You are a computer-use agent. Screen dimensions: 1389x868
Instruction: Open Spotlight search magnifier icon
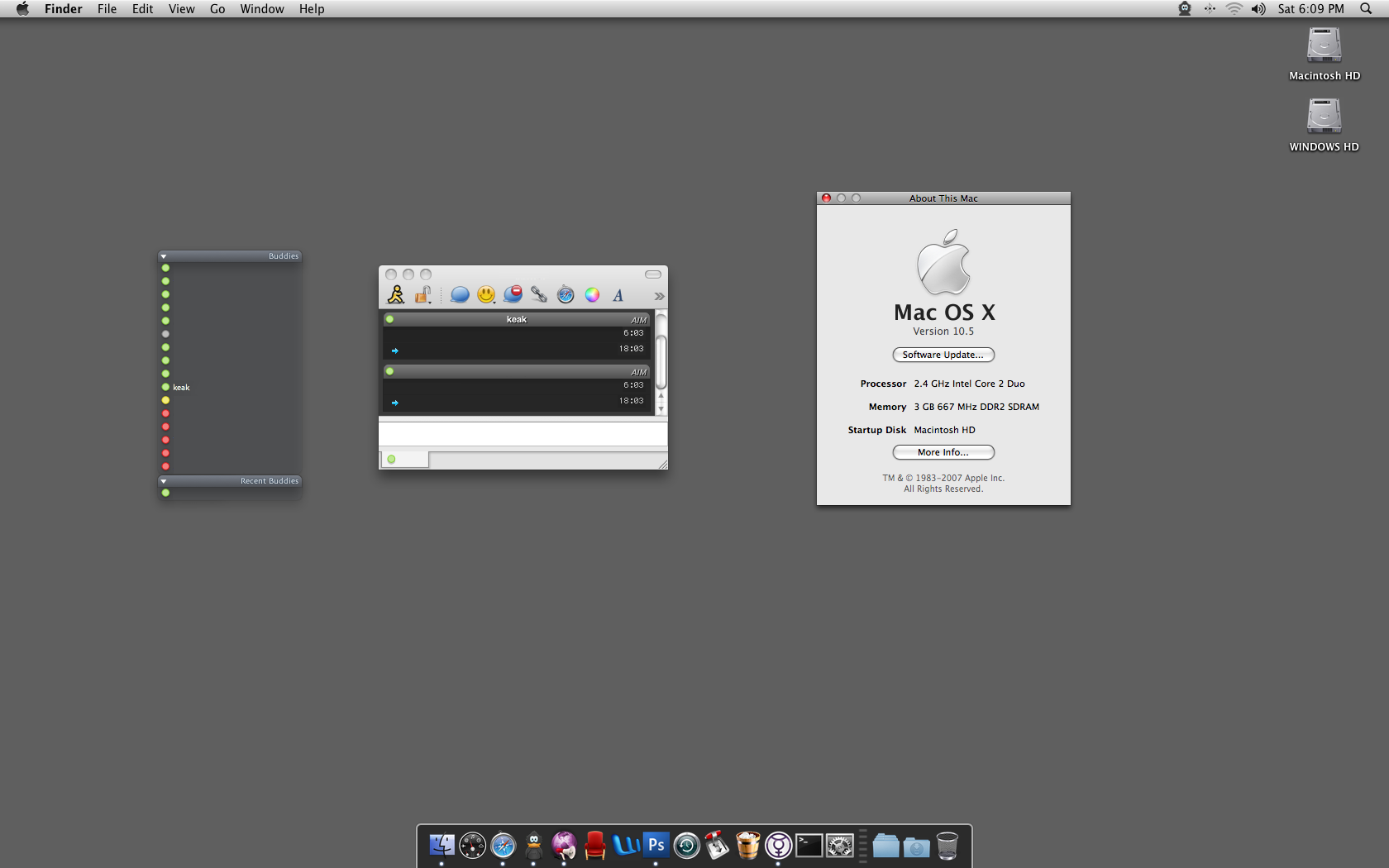[1366, 9]
